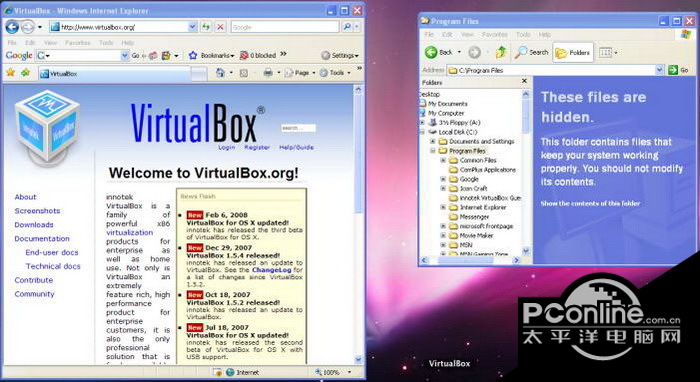Open Google toolbar Settings dropdown
Image resolution: width=700 pixels, height=382 pixels.
[x=340, y=55]
